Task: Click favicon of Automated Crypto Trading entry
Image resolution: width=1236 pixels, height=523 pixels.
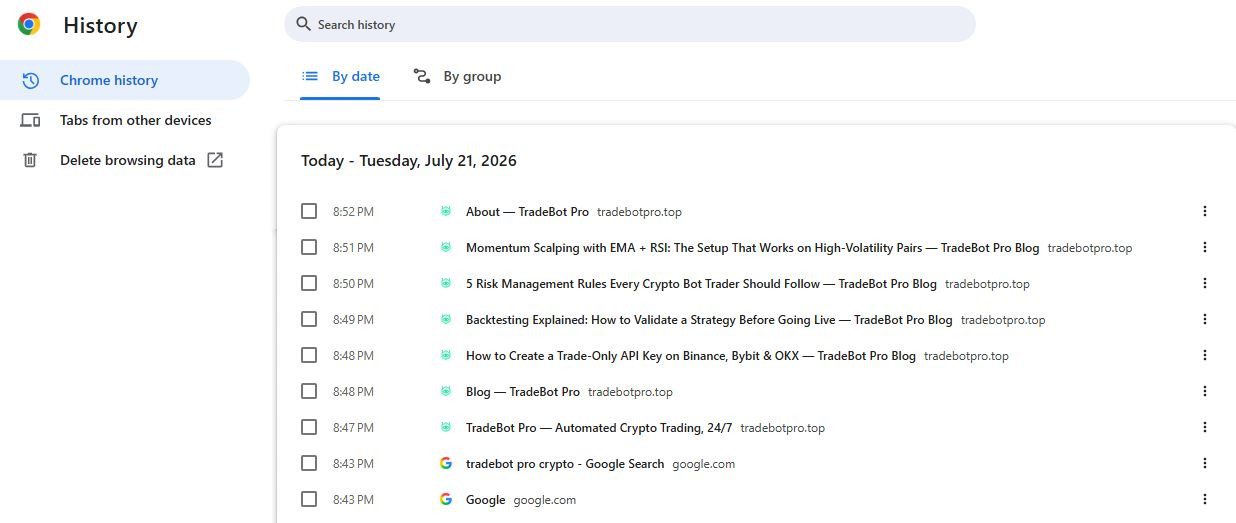Action: tap(446, 427)
